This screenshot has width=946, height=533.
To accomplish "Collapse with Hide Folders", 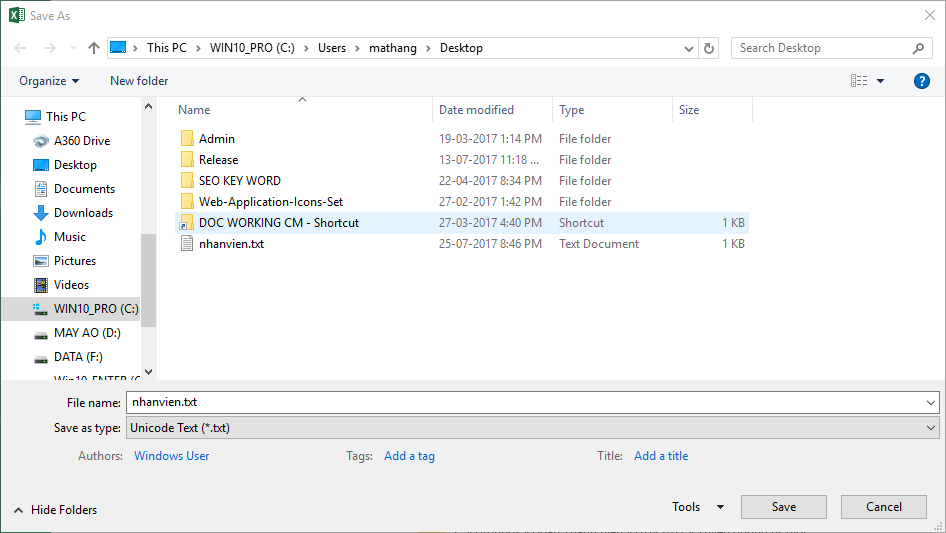I will tap(55, 510).
